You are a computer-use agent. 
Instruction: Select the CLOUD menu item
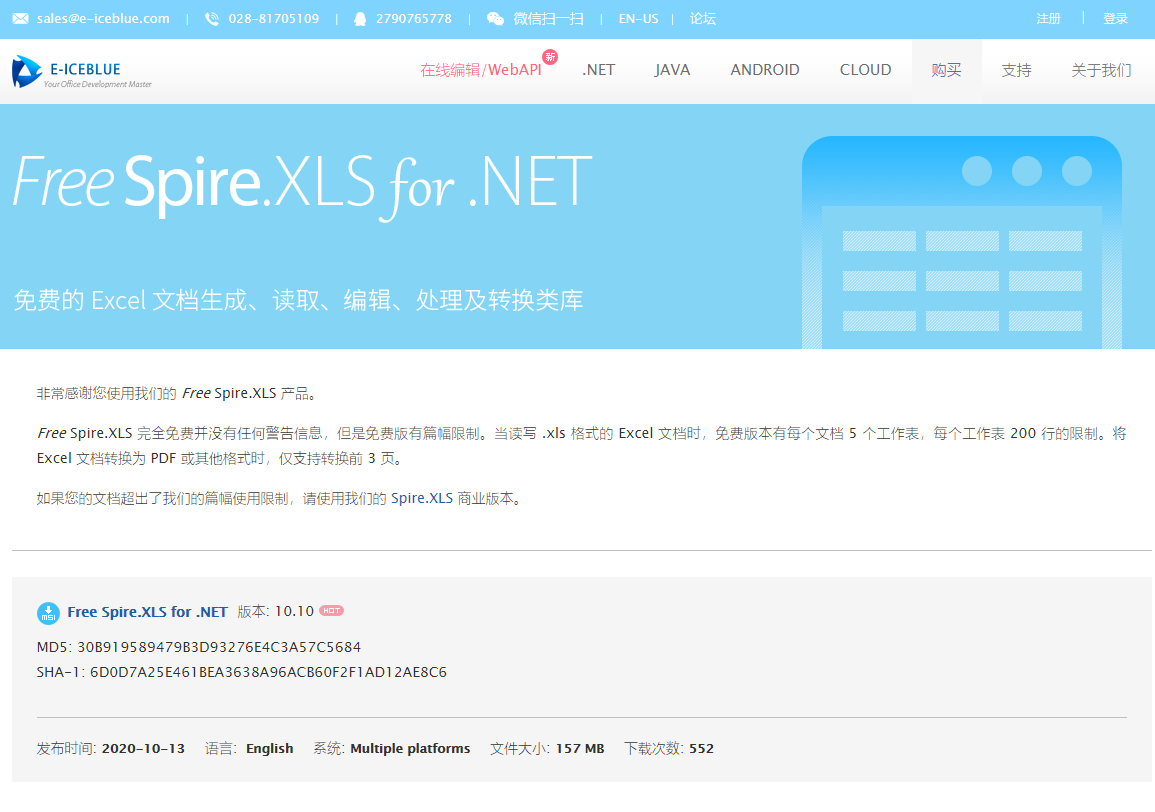tap(865, 69)
